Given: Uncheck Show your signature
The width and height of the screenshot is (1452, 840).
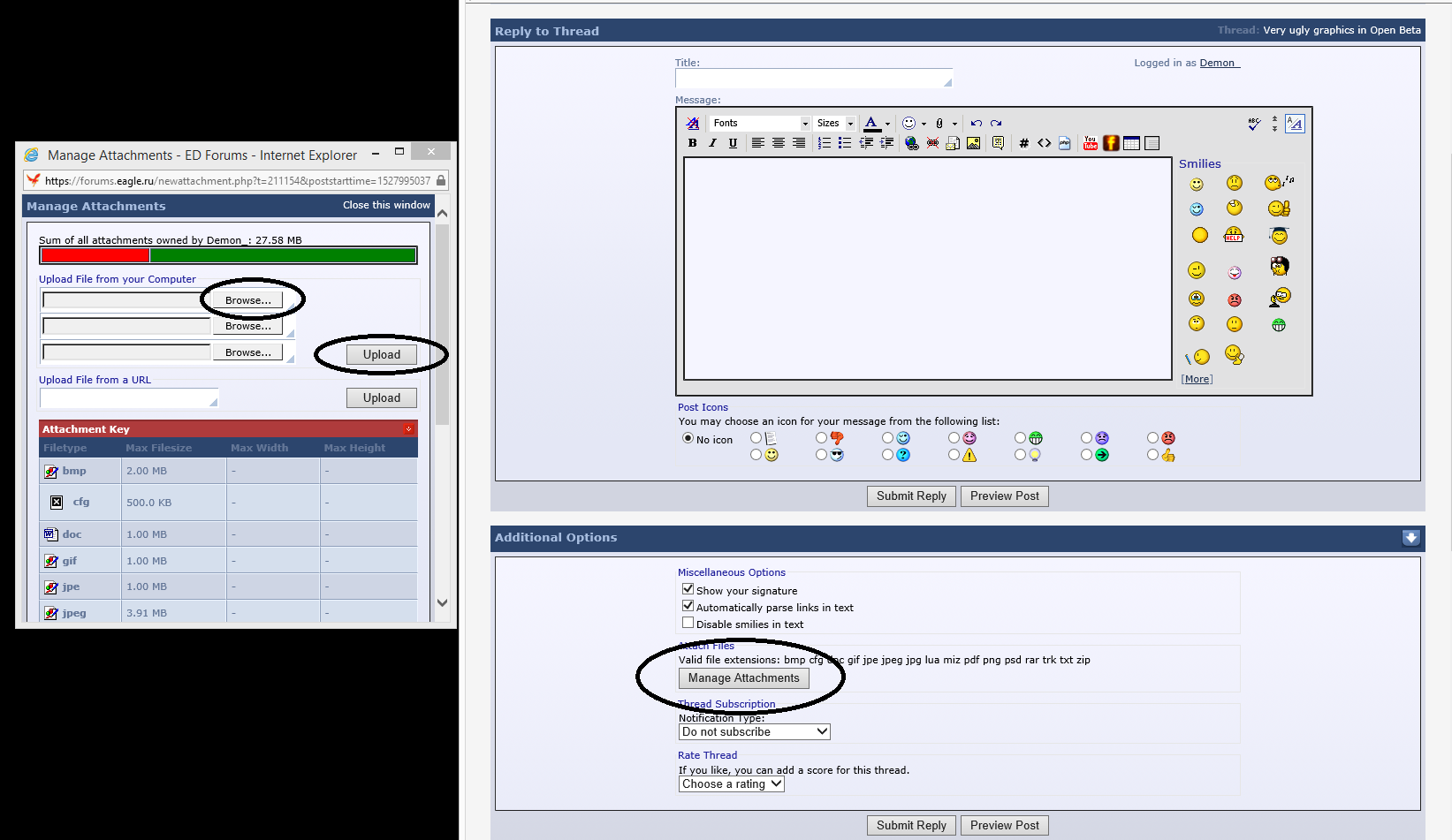Looking at the screenshot, I should 688,589.
